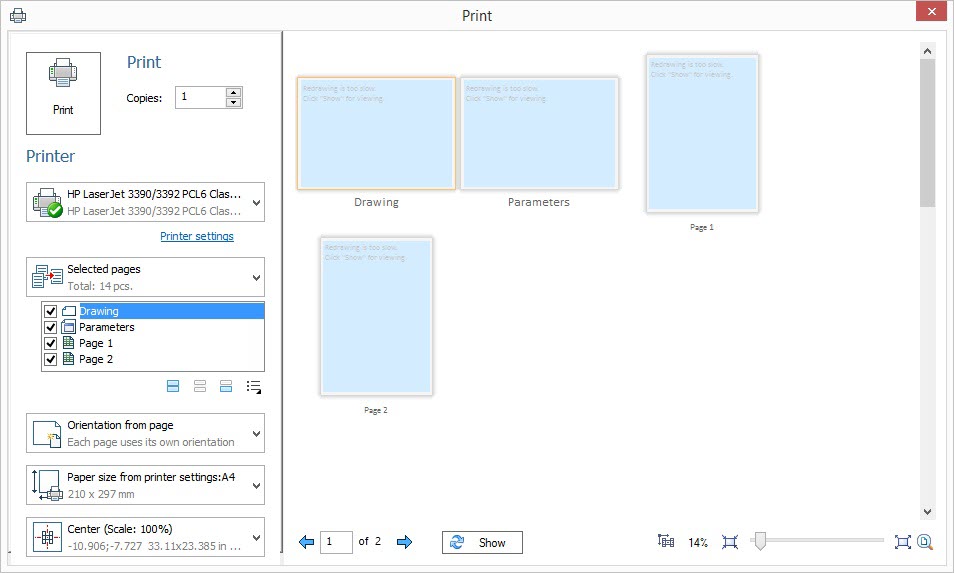
Task: Uncheck the Drawing checkbox
Action: click(50, 311)
